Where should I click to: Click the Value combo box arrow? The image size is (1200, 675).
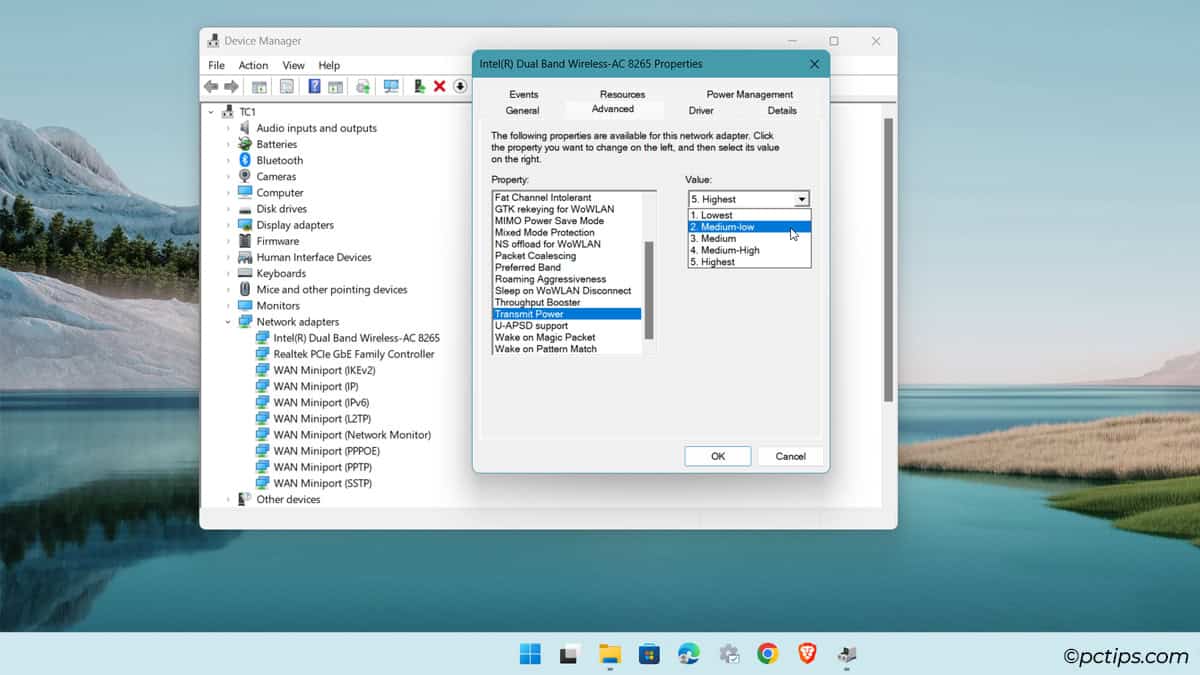pos(801,199)
